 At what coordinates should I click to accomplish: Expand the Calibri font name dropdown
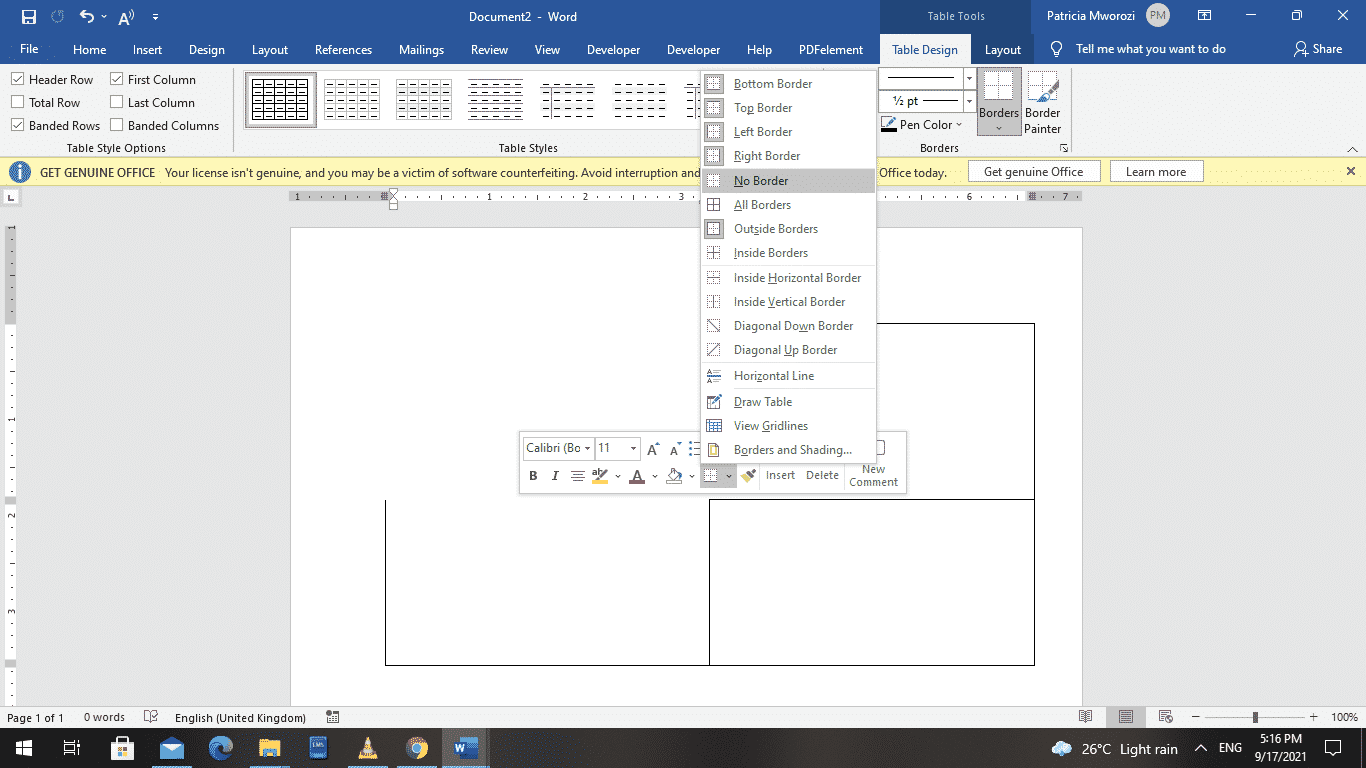click(x=586, y=449)
